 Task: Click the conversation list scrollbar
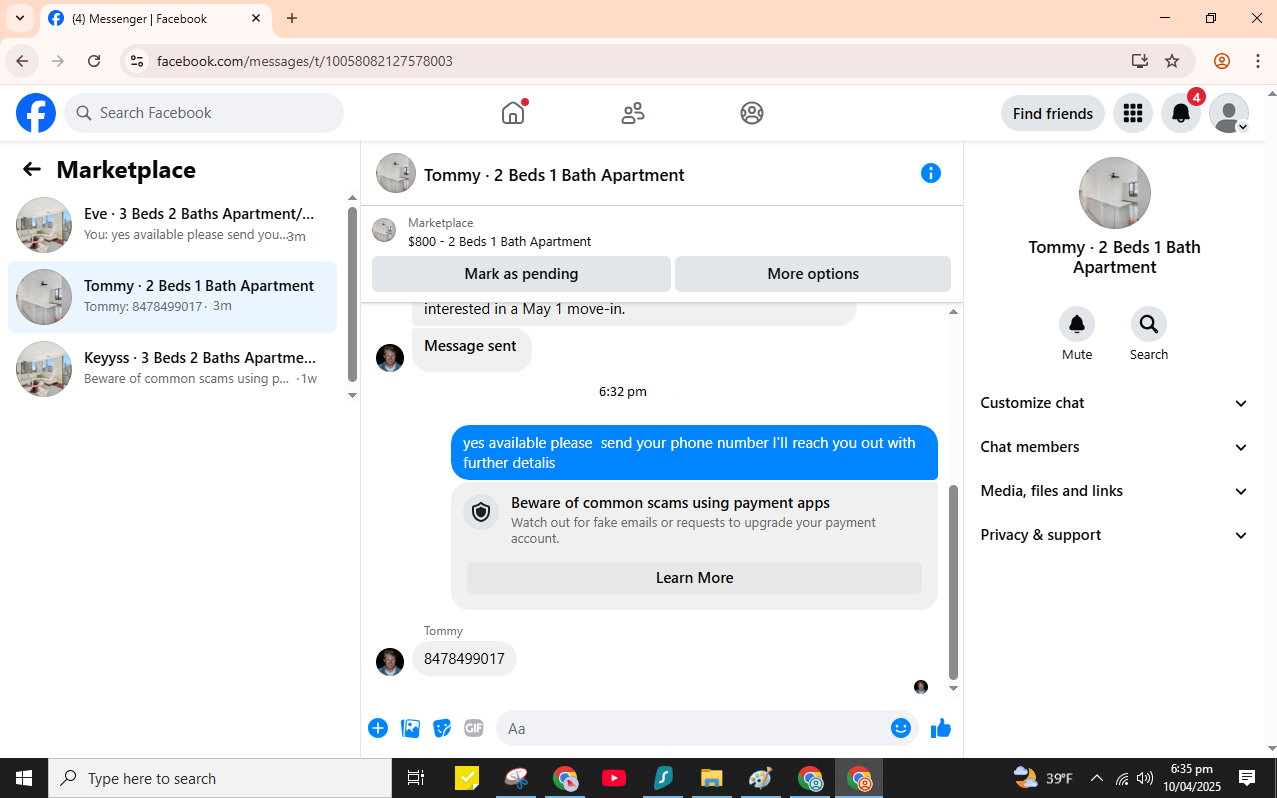[x=352, y=294]
